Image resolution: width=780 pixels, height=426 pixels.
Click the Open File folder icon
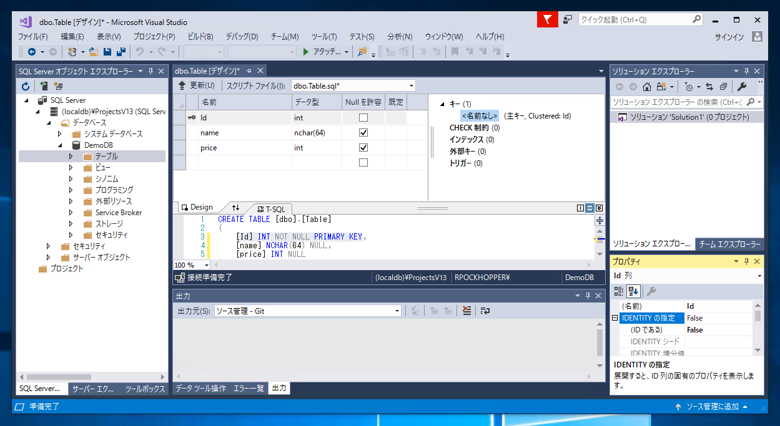pos(94,51)
